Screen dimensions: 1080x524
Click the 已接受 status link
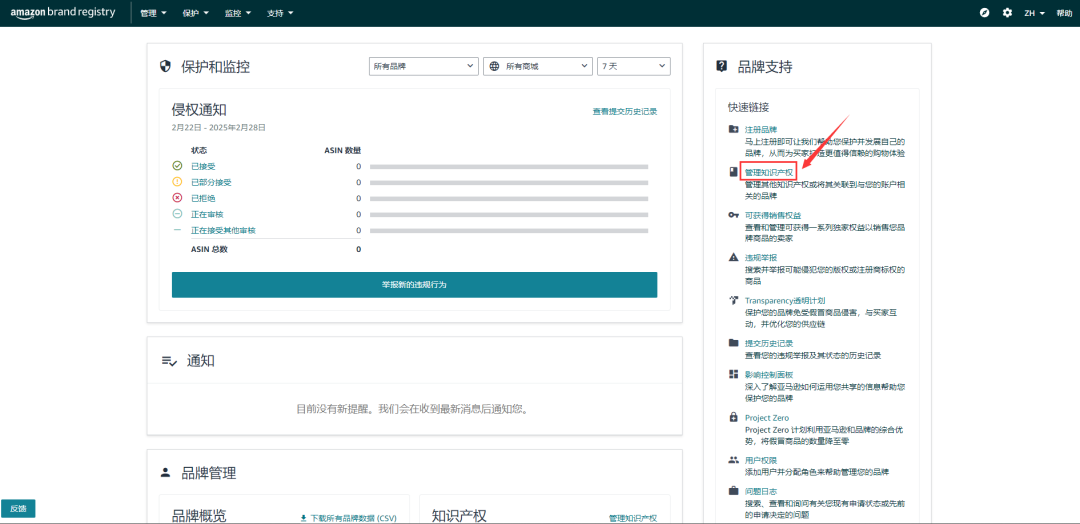tap(203, 166)
